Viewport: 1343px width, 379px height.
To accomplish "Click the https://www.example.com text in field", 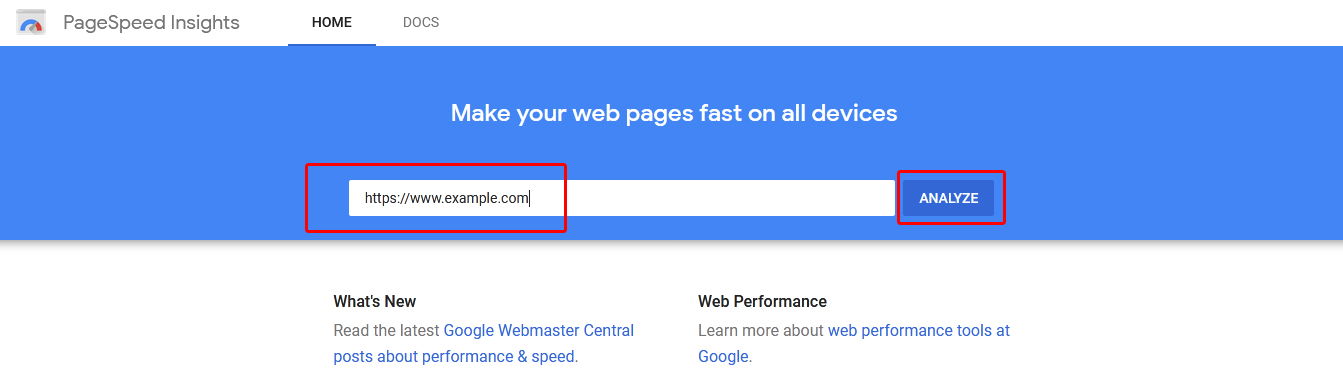I will pos(446,198).
